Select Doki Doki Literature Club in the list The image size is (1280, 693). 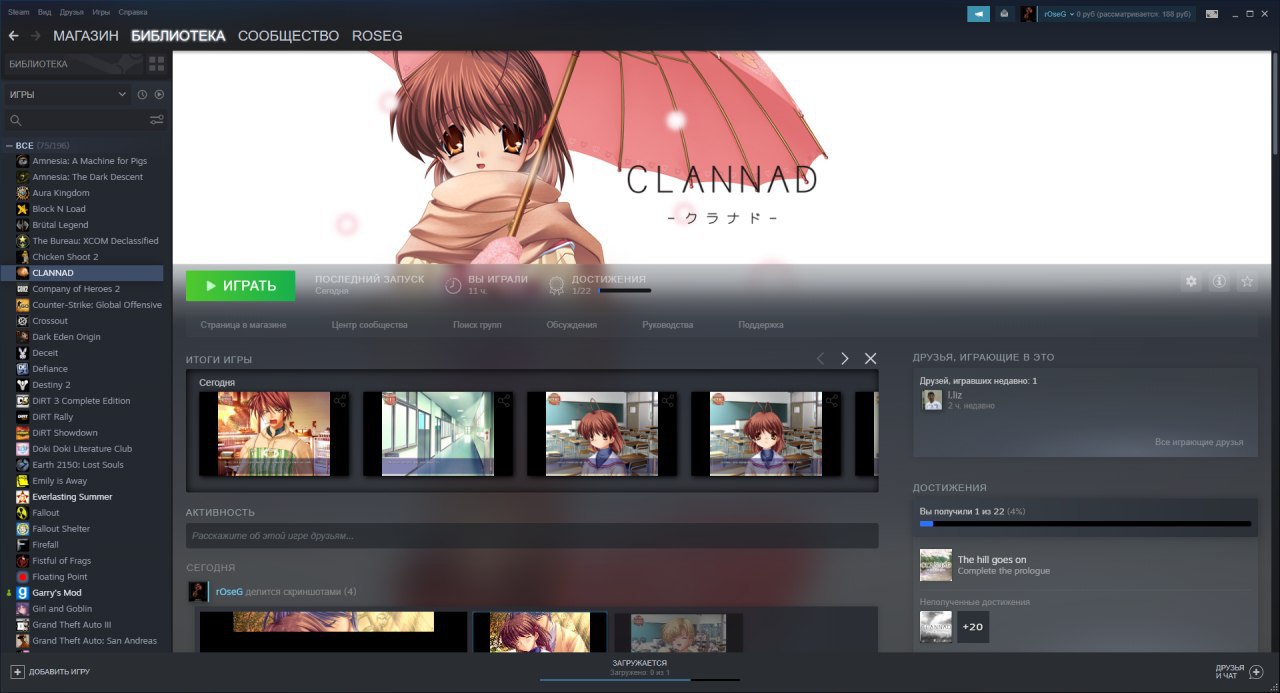(82, 449)
